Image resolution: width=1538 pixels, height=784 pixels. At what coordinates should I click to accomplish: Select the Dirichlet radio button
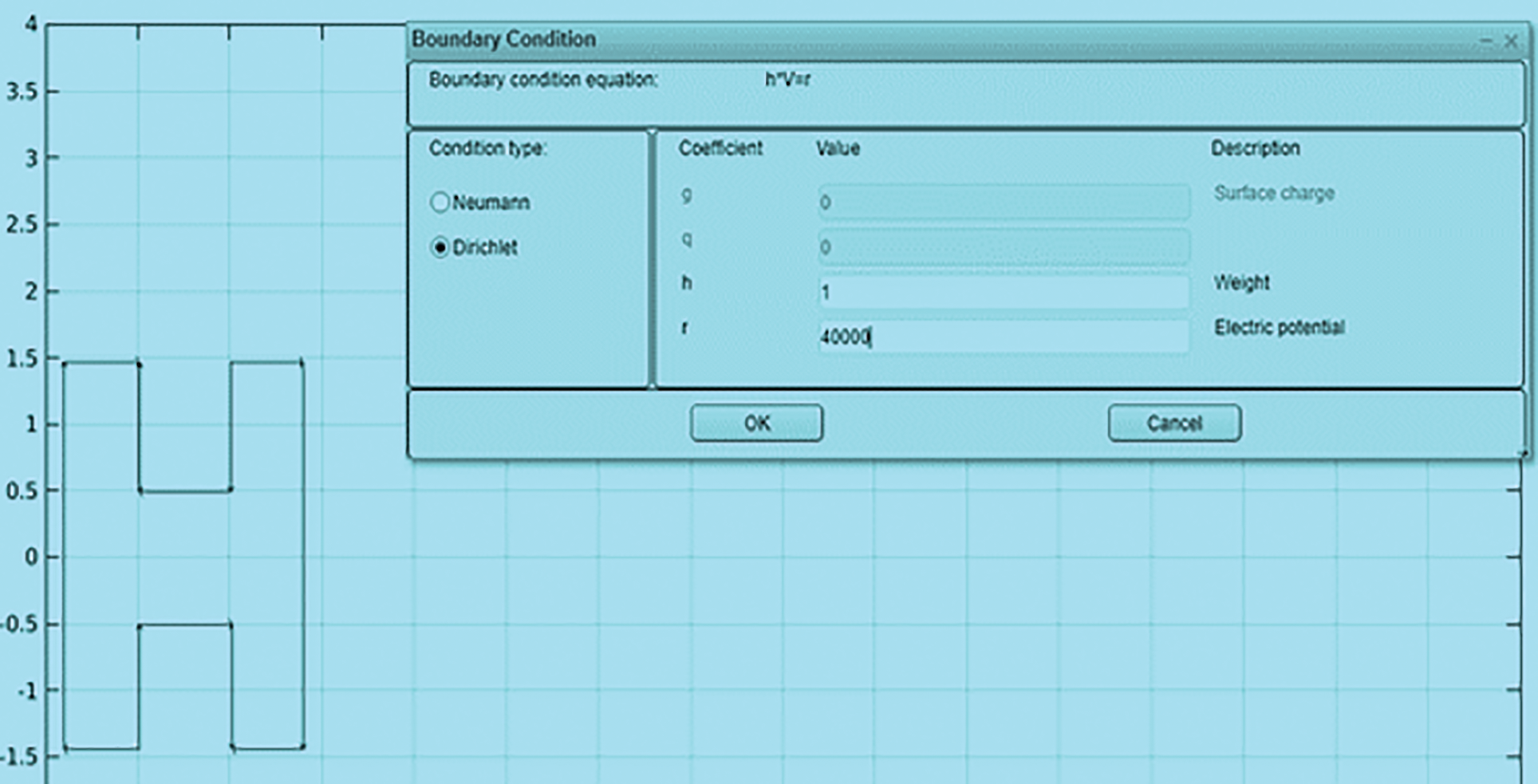[440, 248]
